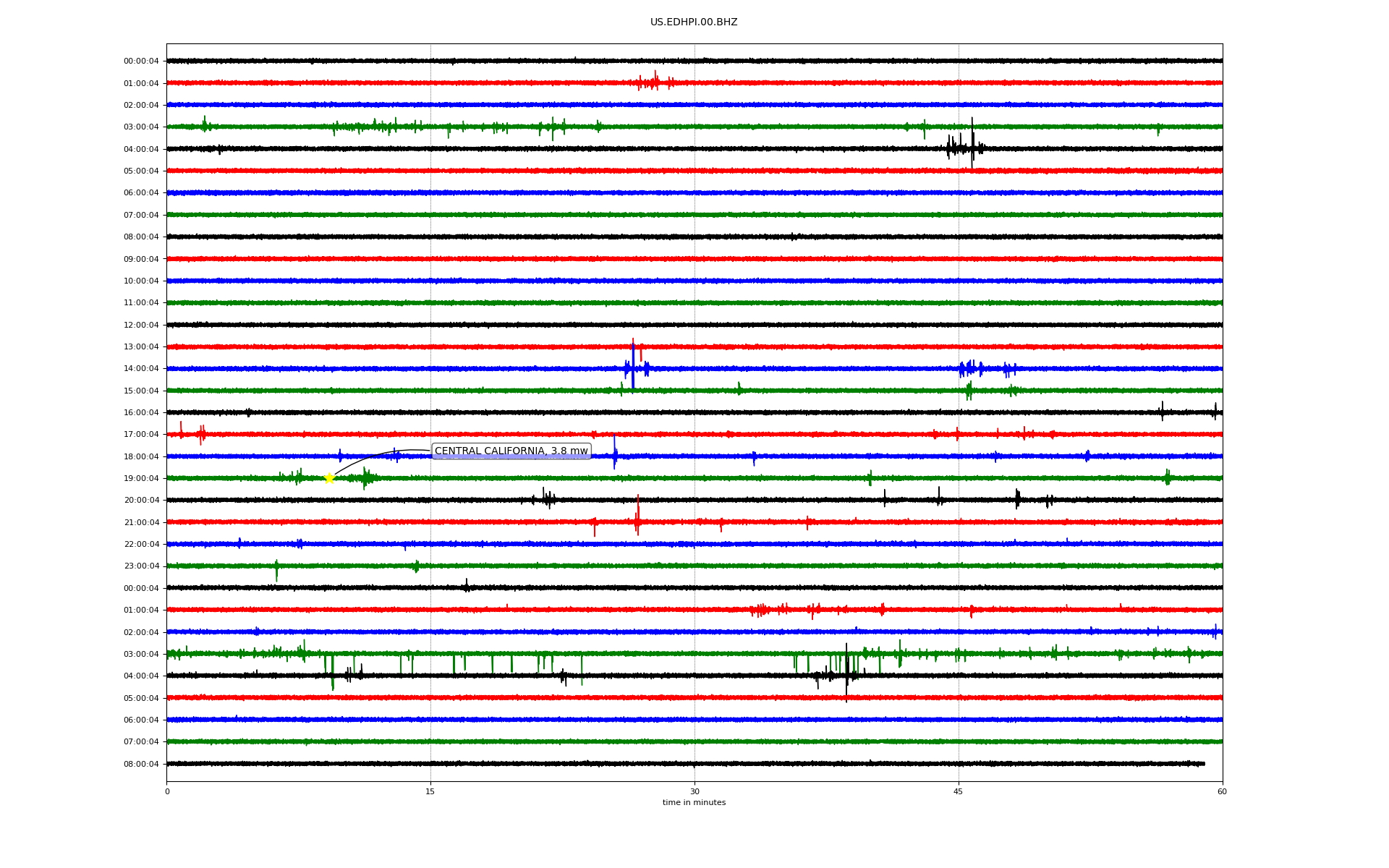Image resolution: width=1389 pixels, height=868 pixels.
Task: Click the blue spike on the 18:00:04 trace
Action: pos(615,453)
